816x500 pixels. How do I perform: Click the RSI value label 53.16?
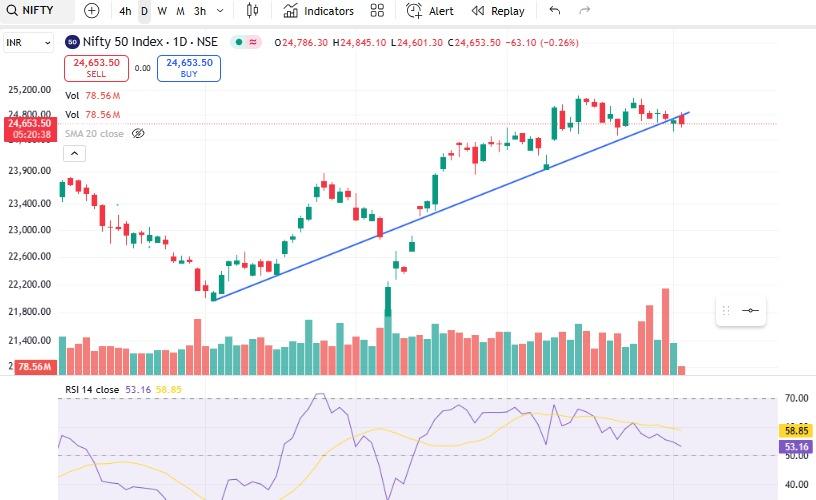coord(796,446)
